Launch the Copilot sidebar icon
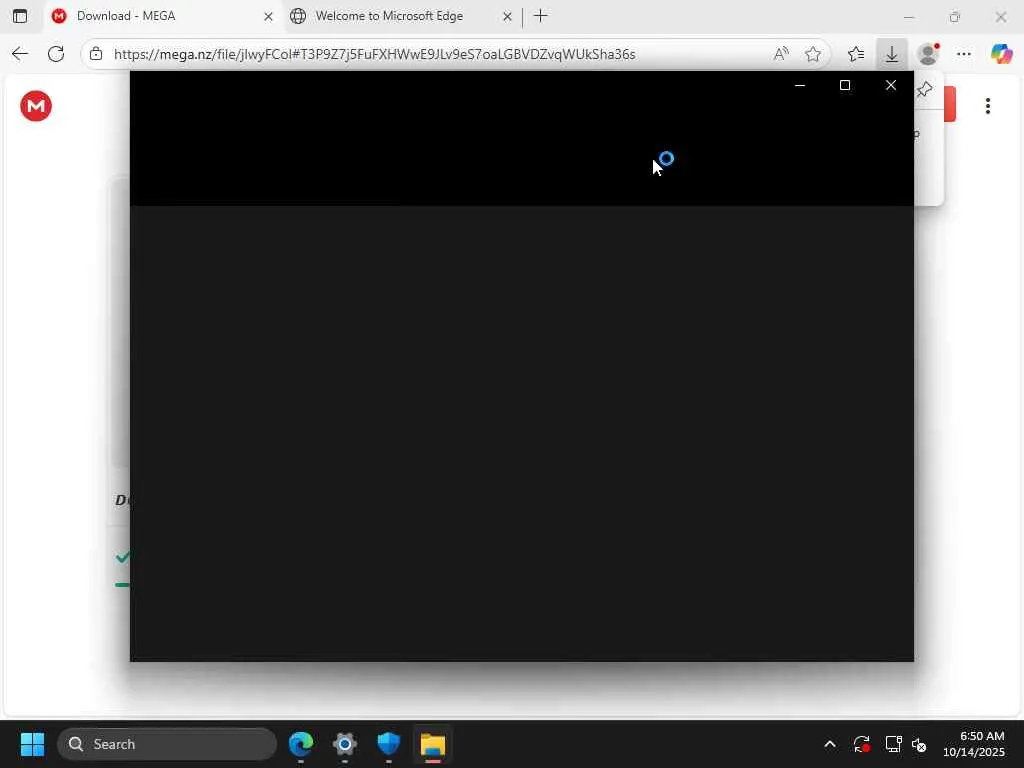Image resolution: width=1024 pixels, height=768 pixels. click(1001, 54)
